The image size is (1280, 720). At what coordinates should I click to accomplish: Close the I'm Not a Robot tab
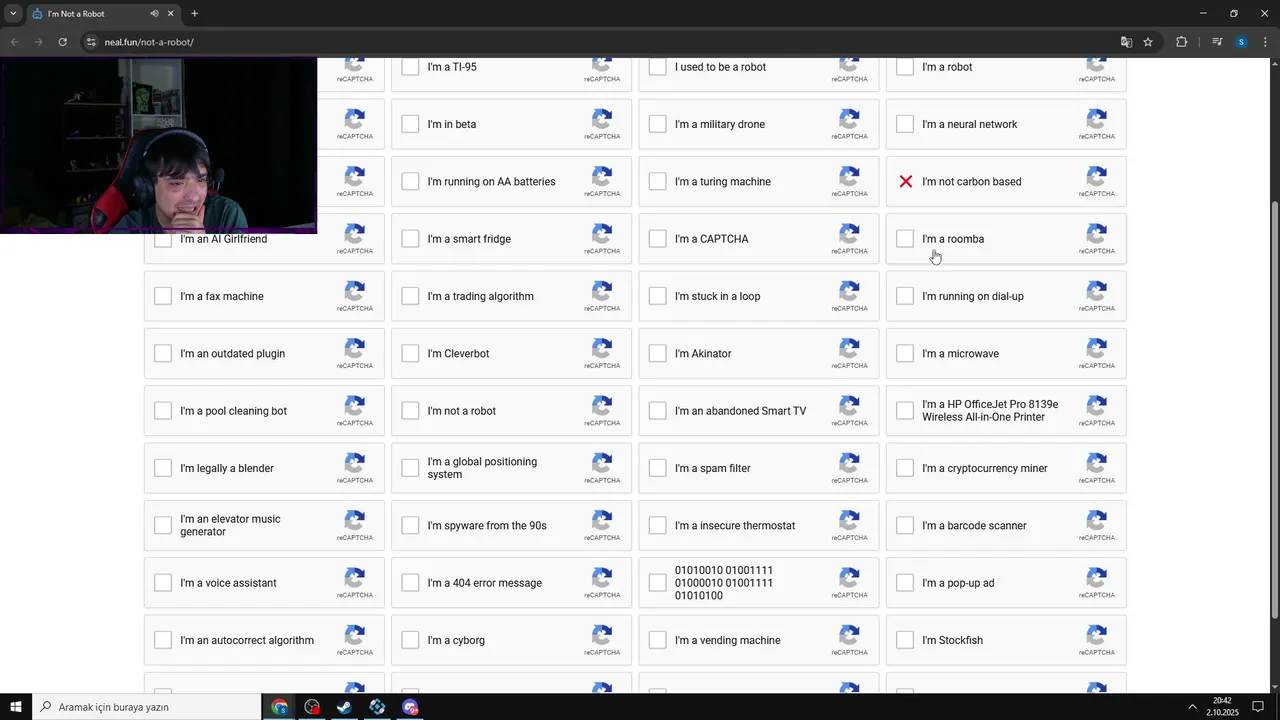pos(171,14)
